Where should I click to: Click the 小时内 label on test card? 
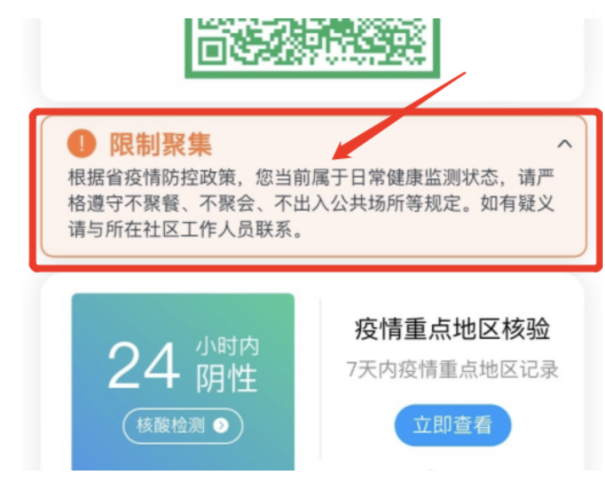pos(227,346)
